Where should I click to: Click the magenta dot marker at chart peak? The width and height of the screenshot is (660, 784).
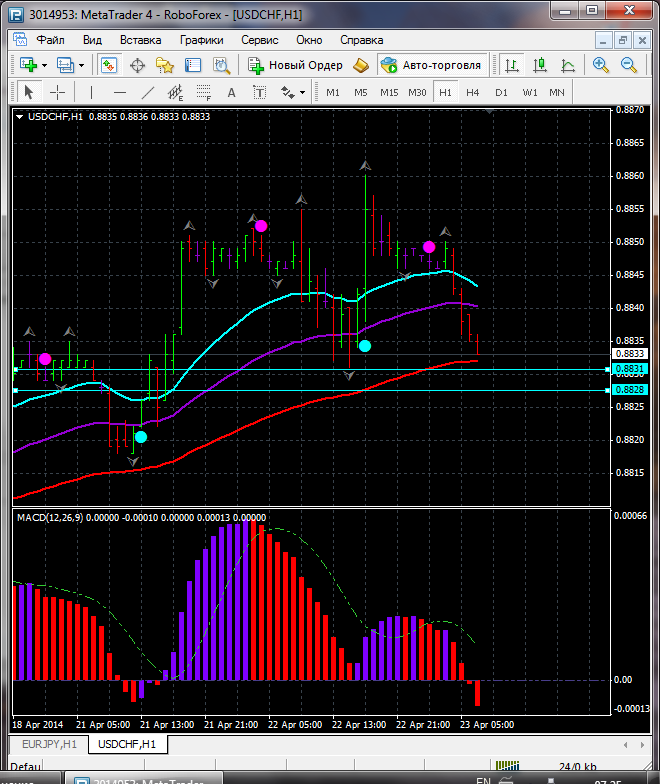(261, 226)
